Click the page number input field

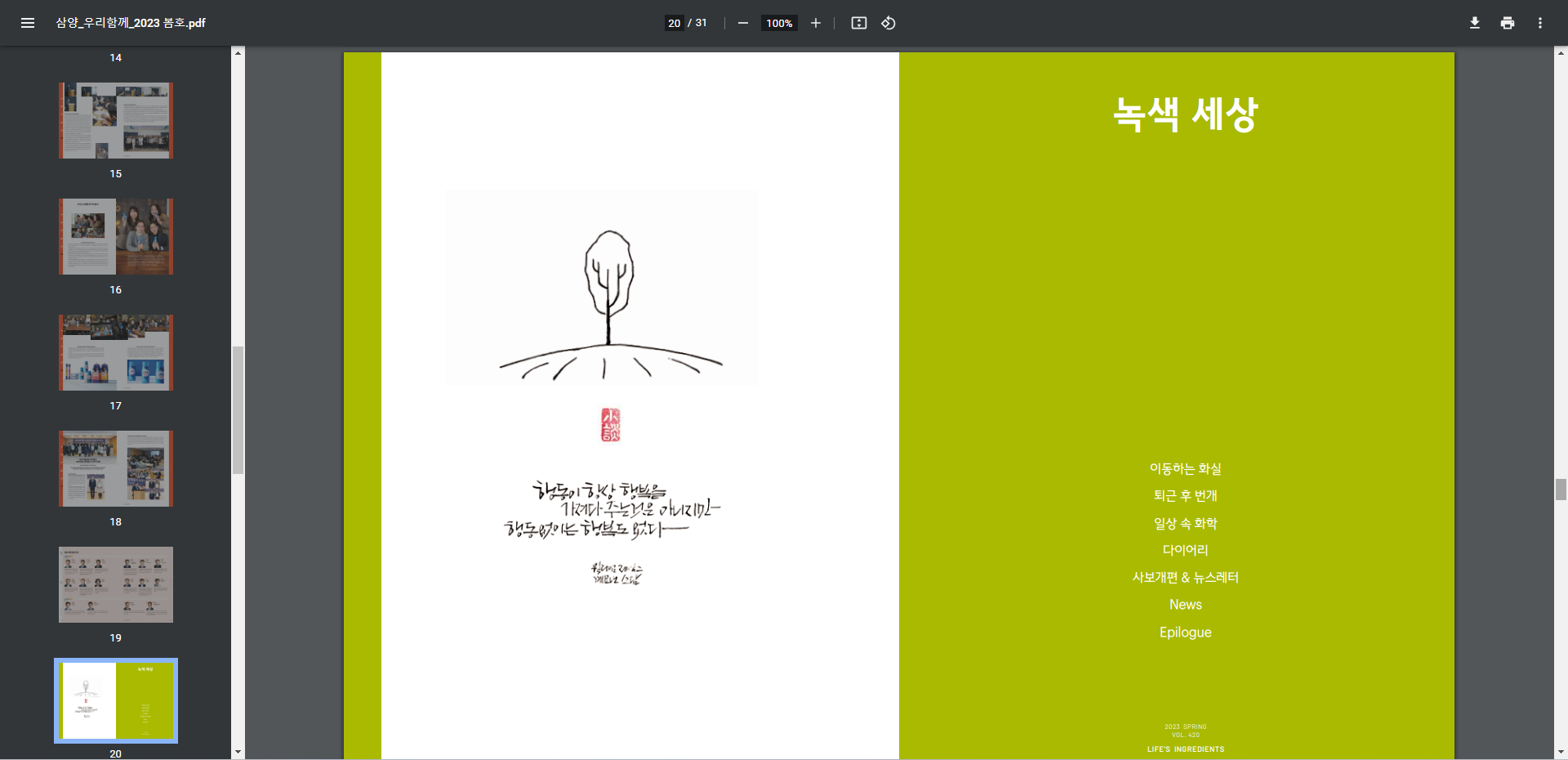pos(674,23)
